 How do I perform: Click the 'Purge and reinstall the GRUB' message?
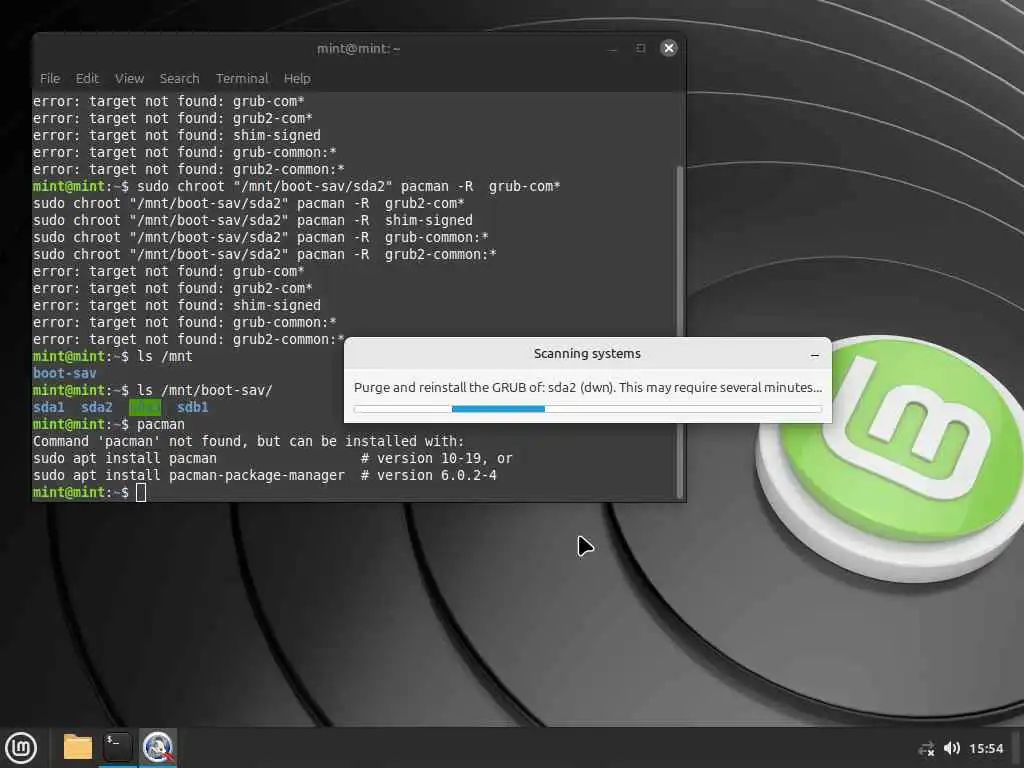coord(588,387)
